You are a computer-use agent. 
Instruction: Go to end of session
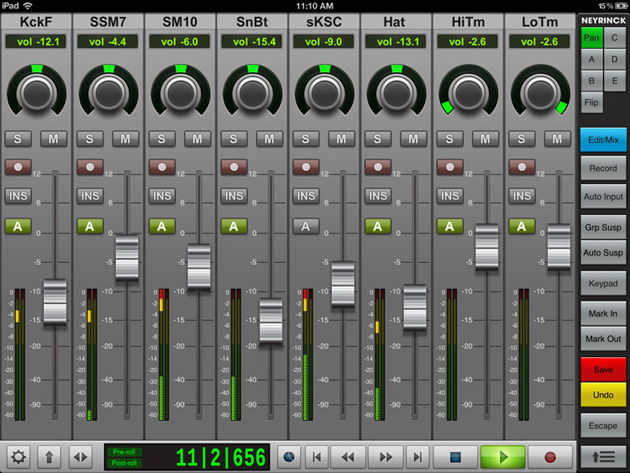click(417, 457)
